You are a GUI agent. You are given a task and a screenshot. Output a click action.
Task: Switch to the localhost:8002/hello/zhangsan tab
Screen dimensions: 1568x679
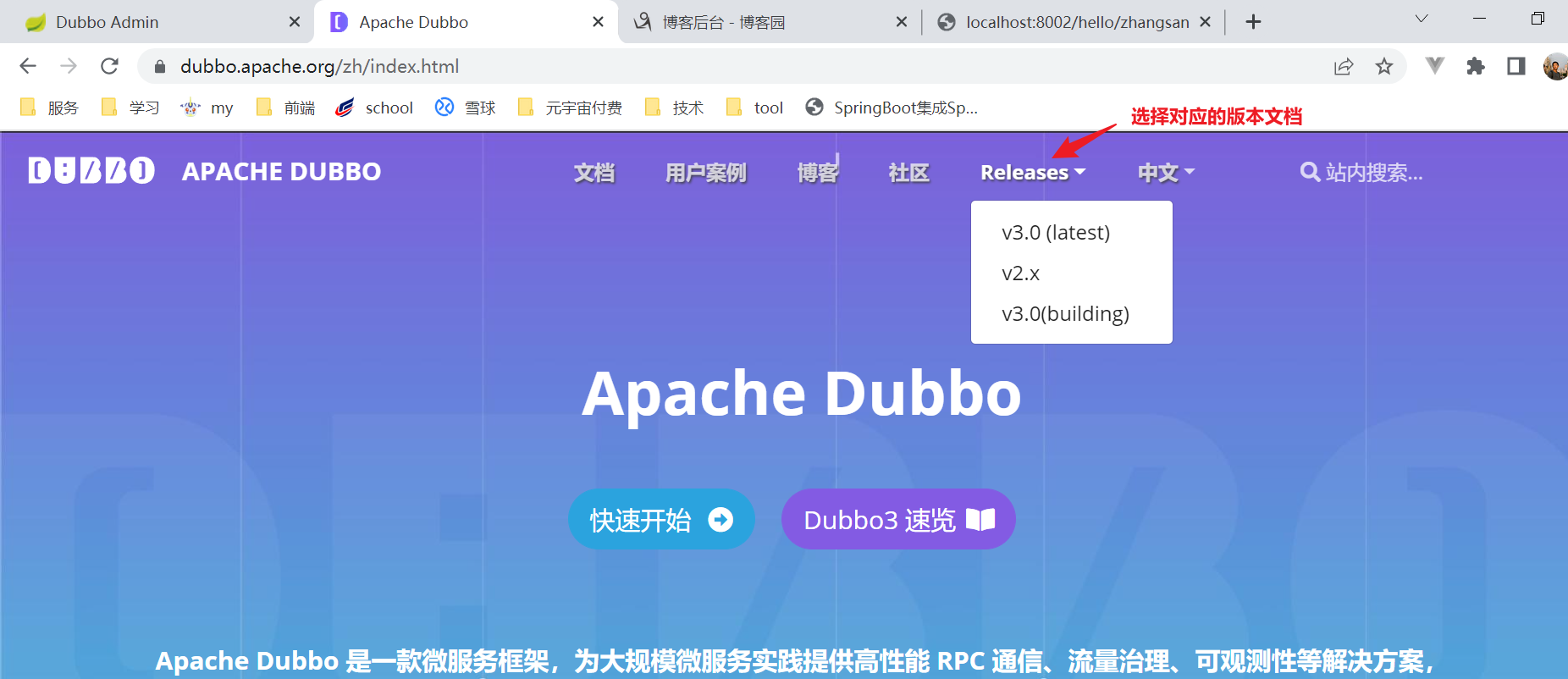[1072, 22]
